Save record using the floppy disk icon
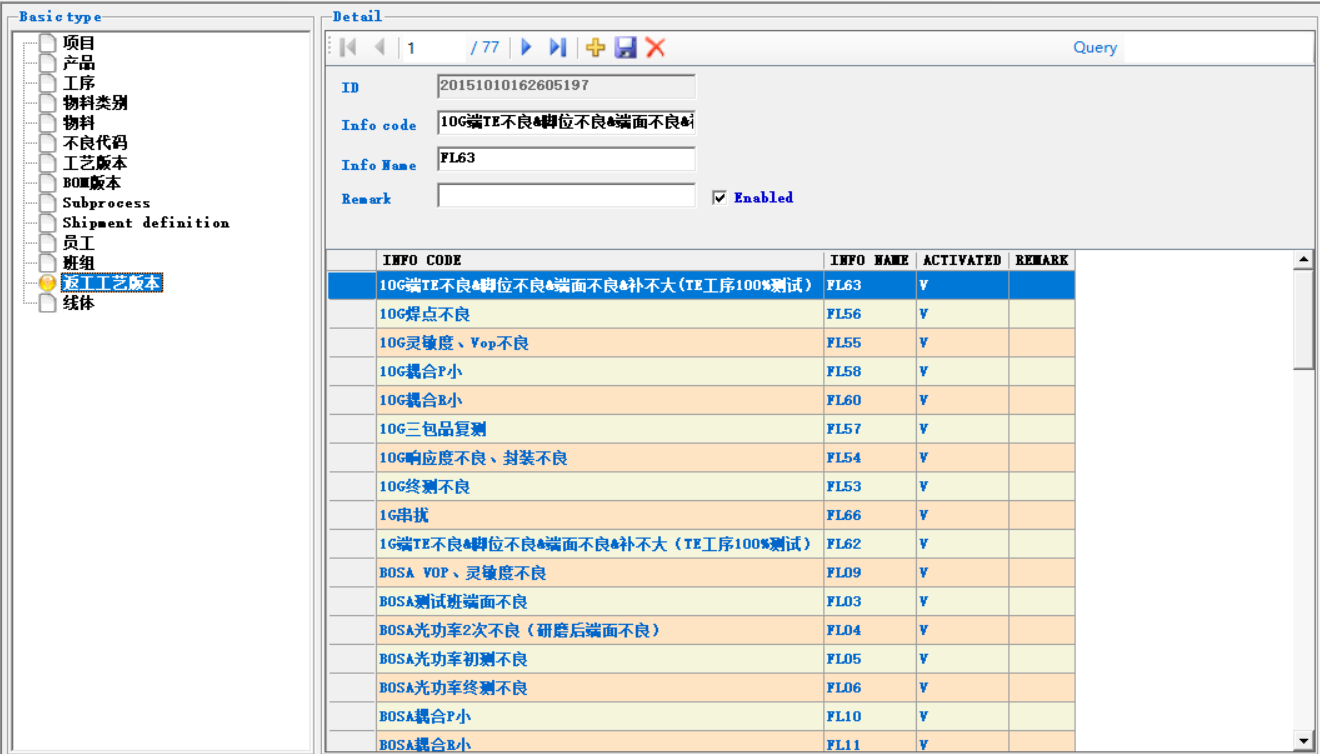The image size is (1320, 754). [625, 48]
